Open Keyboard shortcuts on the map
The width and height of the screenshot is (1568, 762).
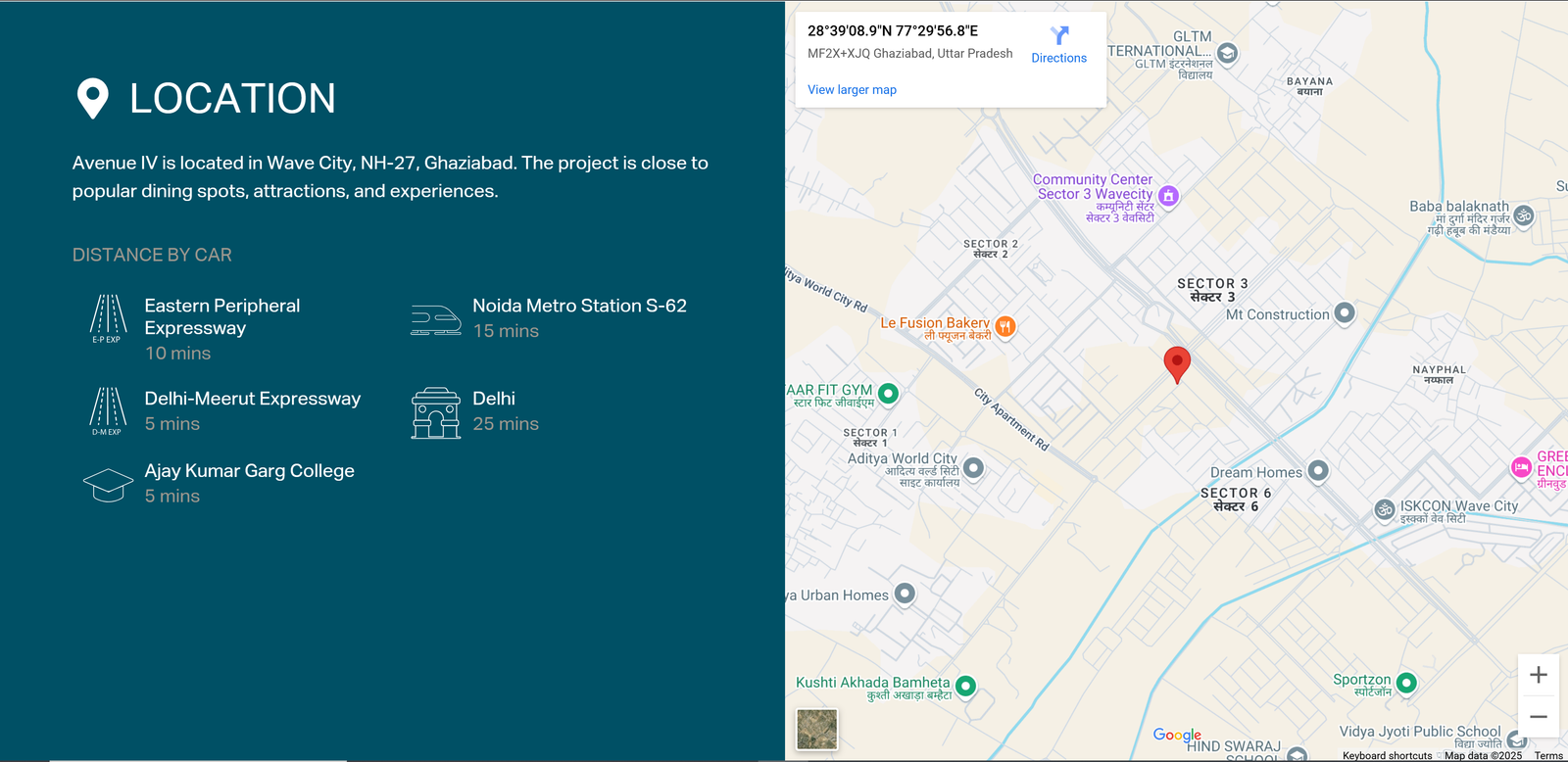coord(1387,755)
